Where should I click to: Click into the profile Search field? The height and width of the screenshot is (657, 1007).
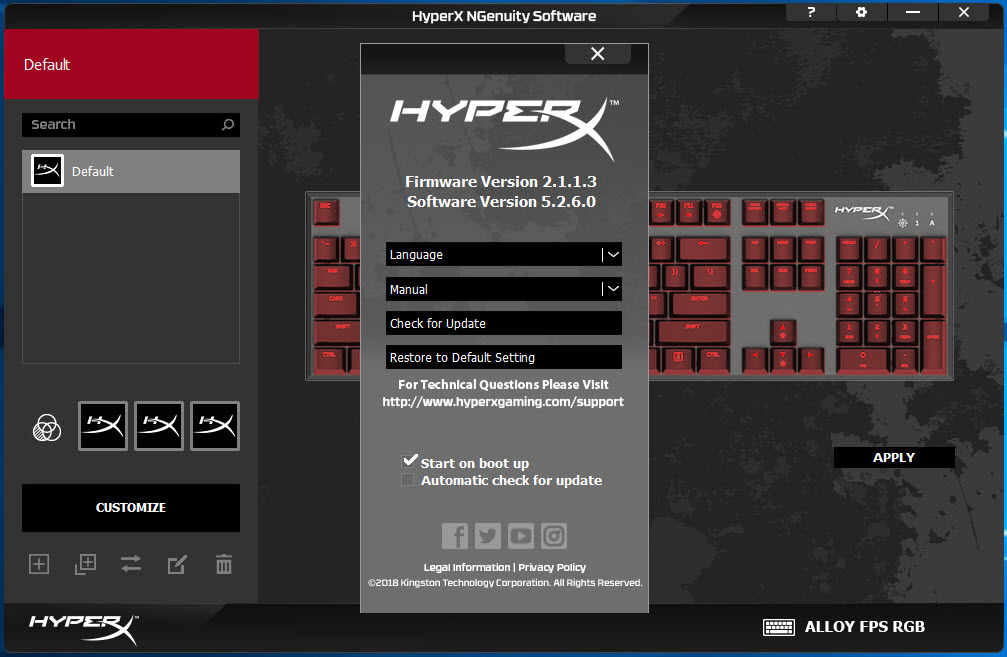(x=131, y=125)
